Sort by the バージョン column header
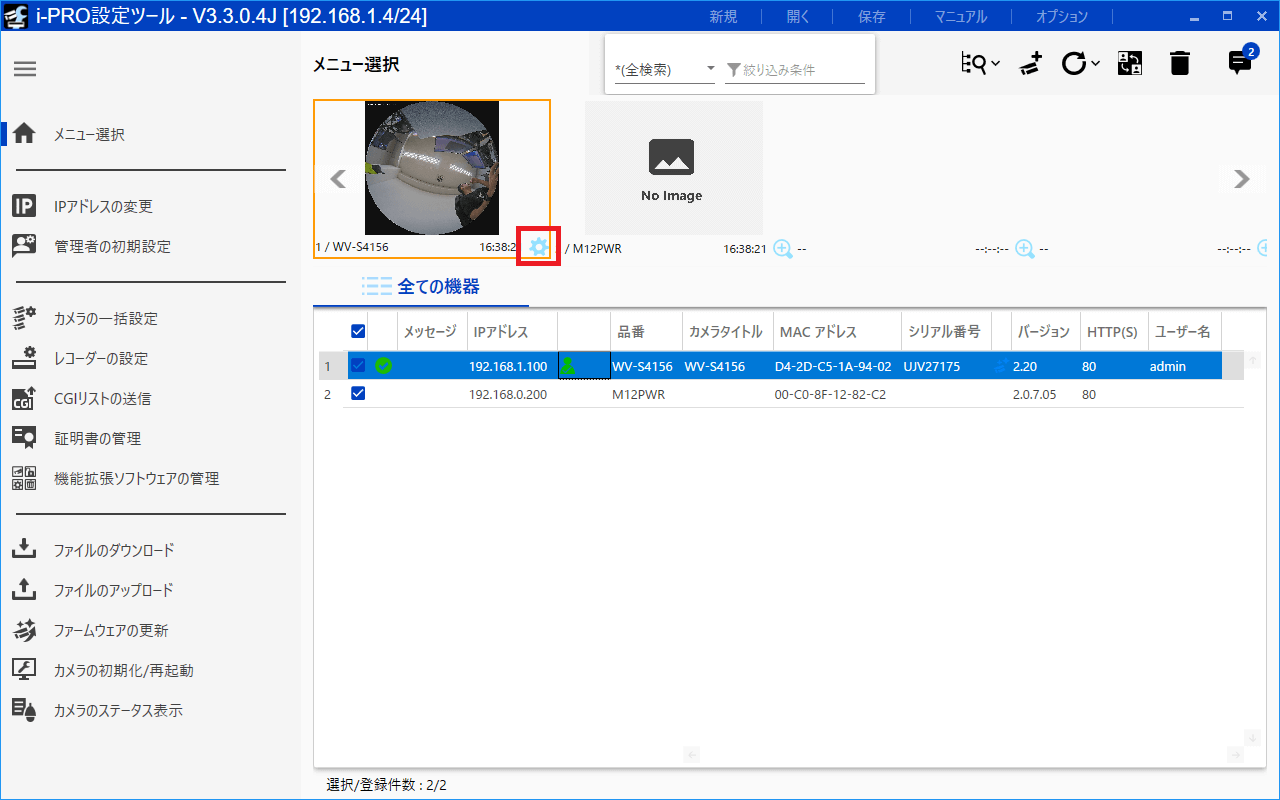 [1044, 332]
